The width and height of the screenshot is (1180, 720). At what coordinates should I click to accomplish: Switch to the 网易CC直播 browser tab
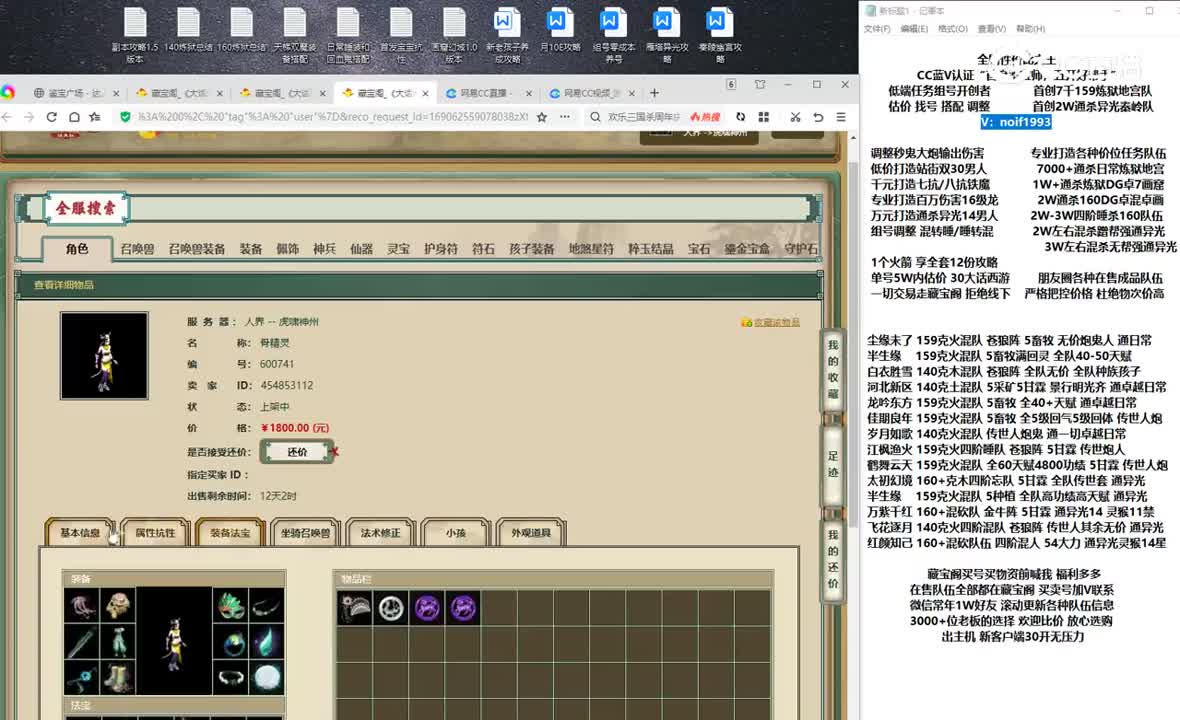[x=489, y=93]
